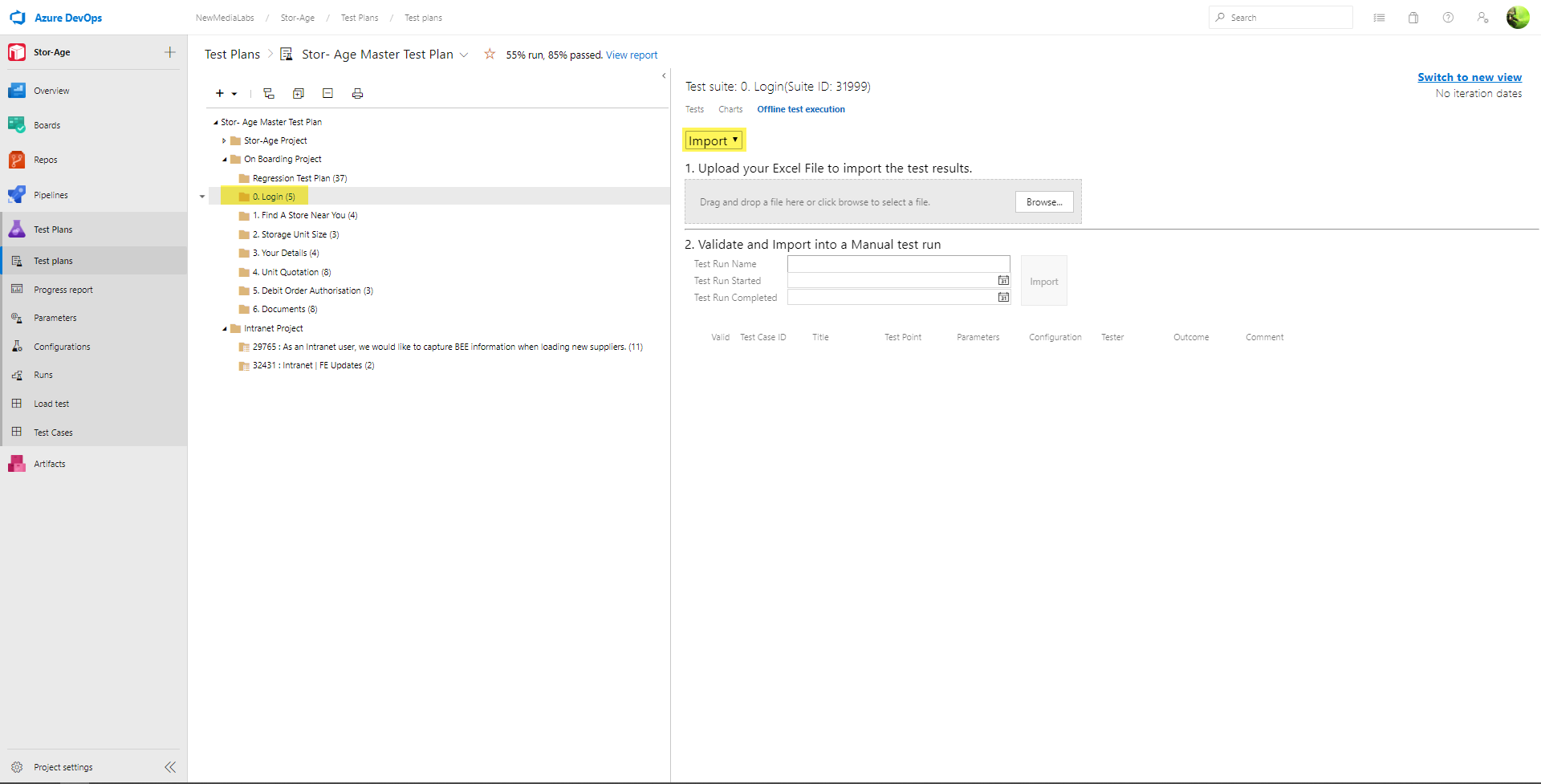Click the Runs sidebar icon

coord(17,375)
